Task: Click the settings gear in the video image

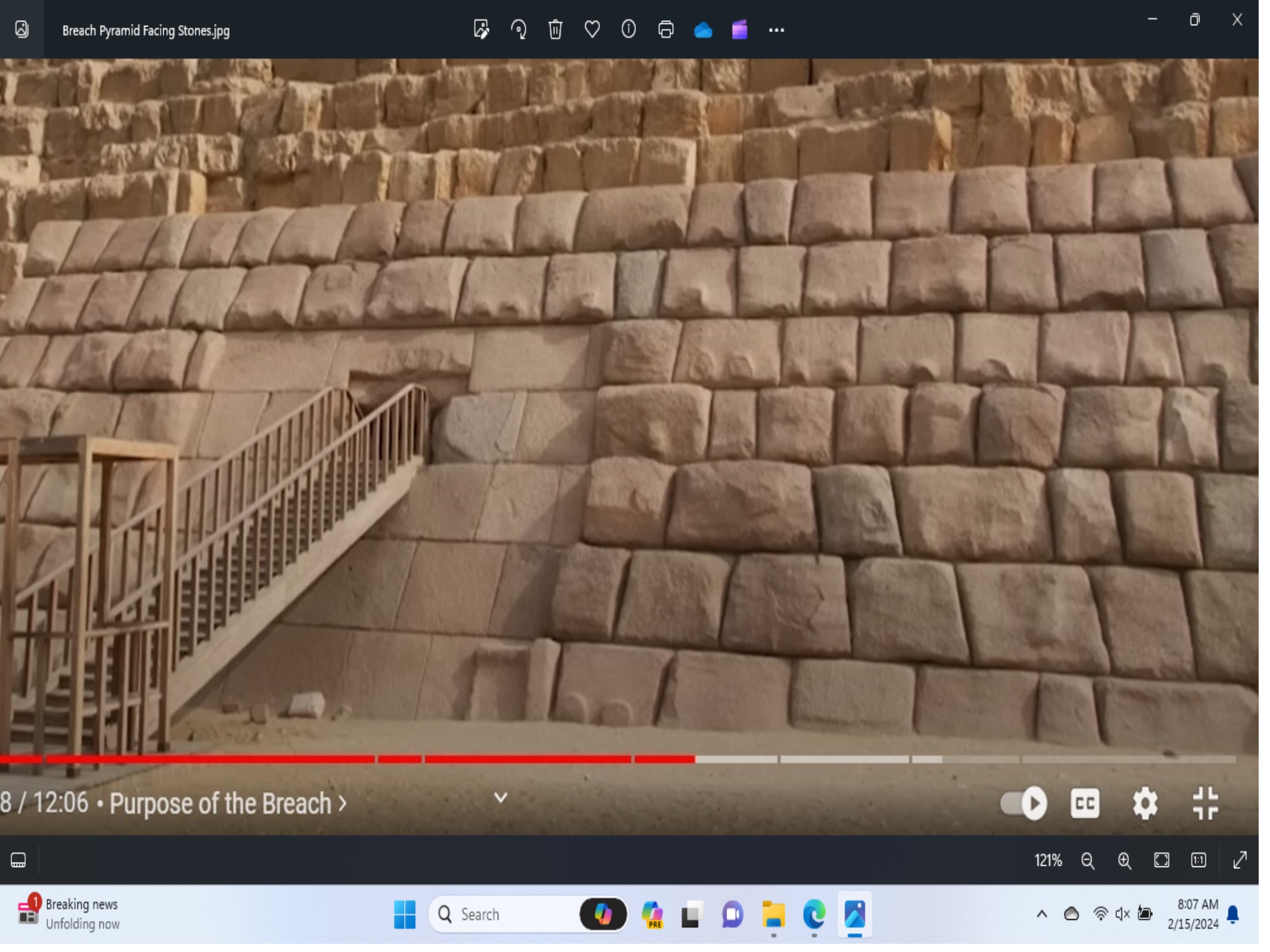Action: (x=1155, y=810)
